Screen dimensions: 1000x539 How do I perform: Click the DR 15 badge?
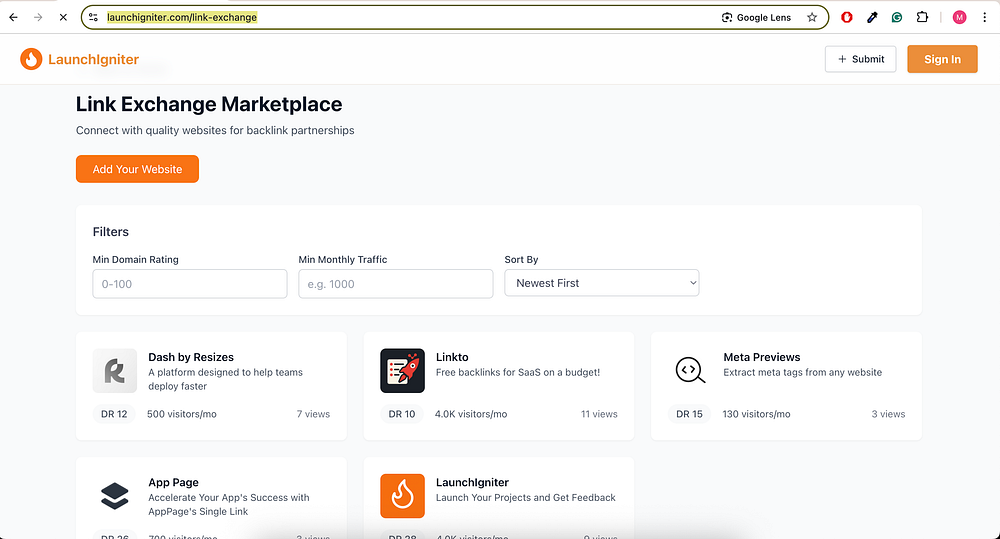[689, 414]
